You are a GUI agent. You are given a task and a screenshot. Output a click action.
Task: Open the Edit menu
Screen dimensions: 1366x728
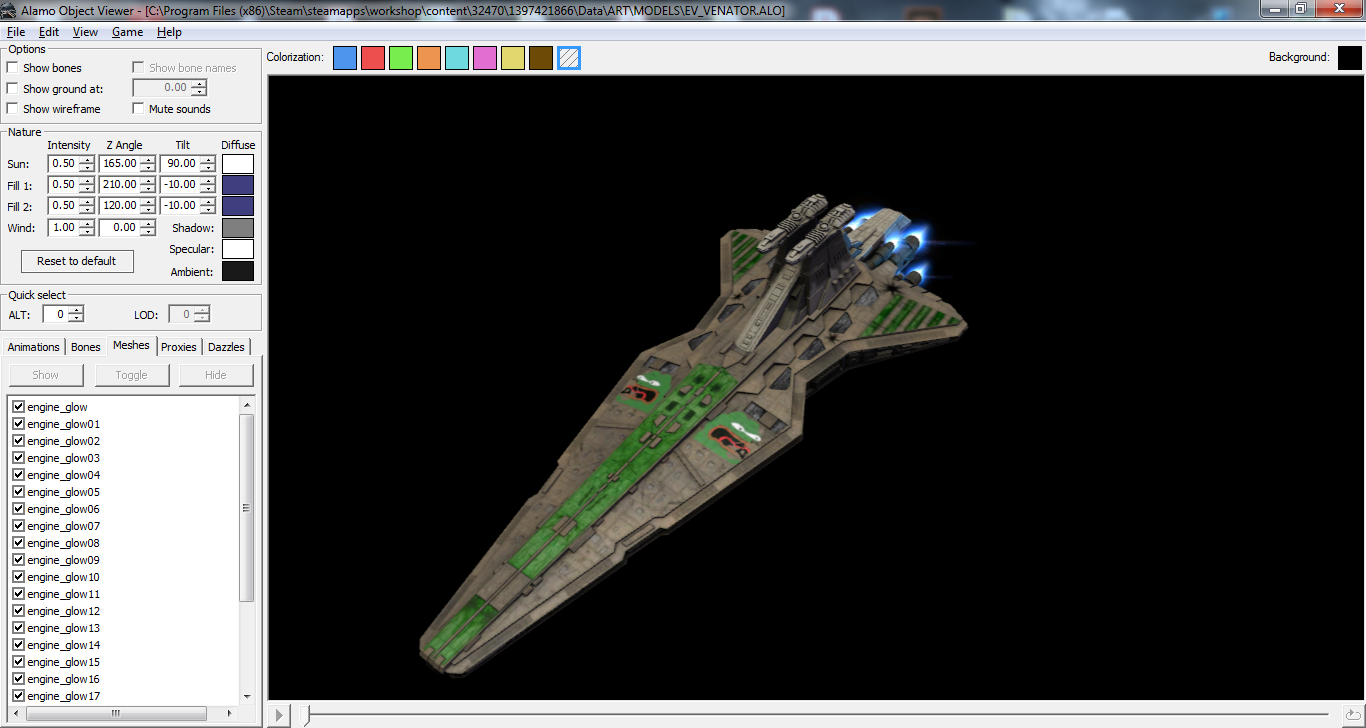point(49,32)
